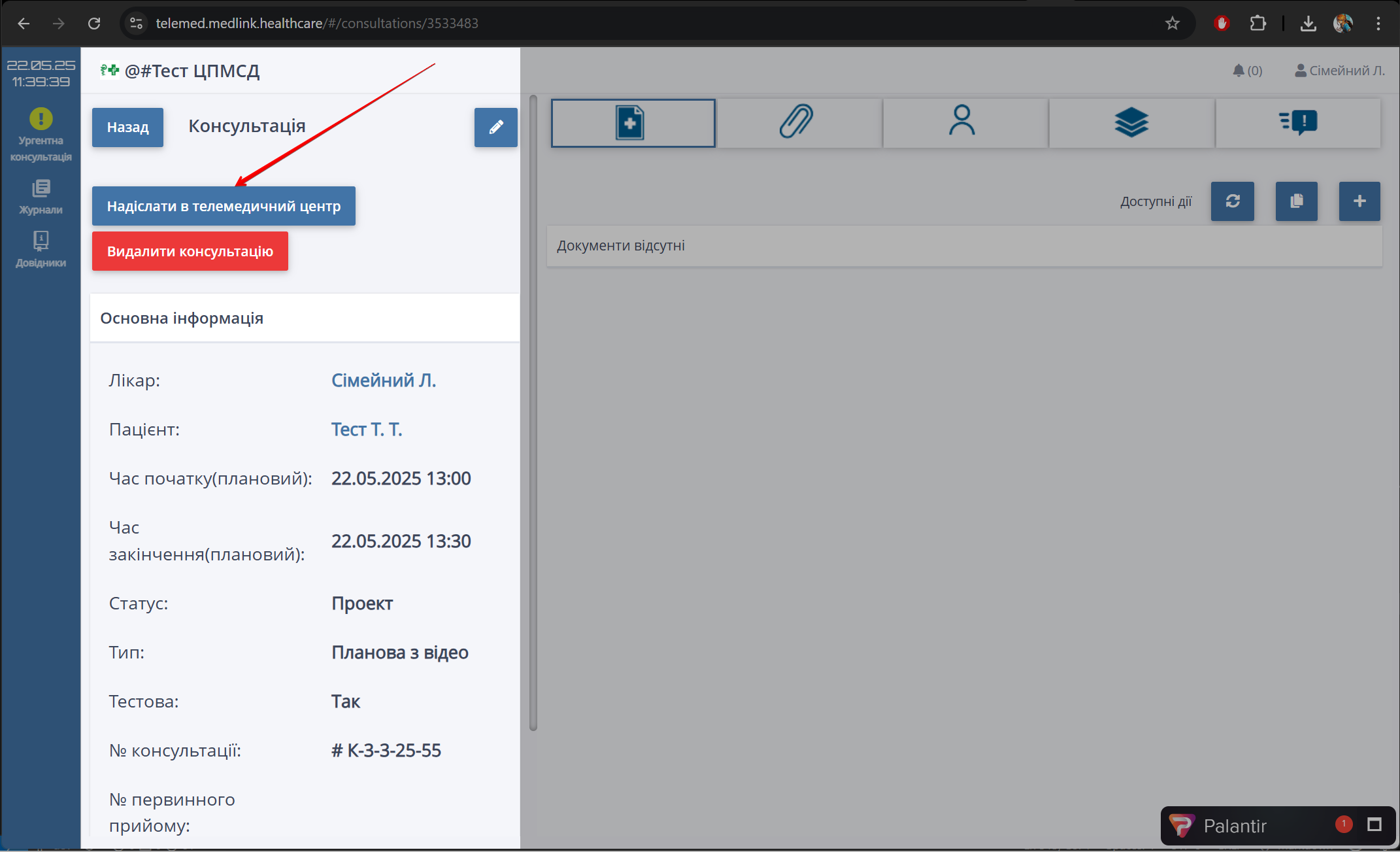This screenshot has width=1400, height=852.
Task: Switch to the paperclip attachments tab
Action: click(x=799, y=123)
